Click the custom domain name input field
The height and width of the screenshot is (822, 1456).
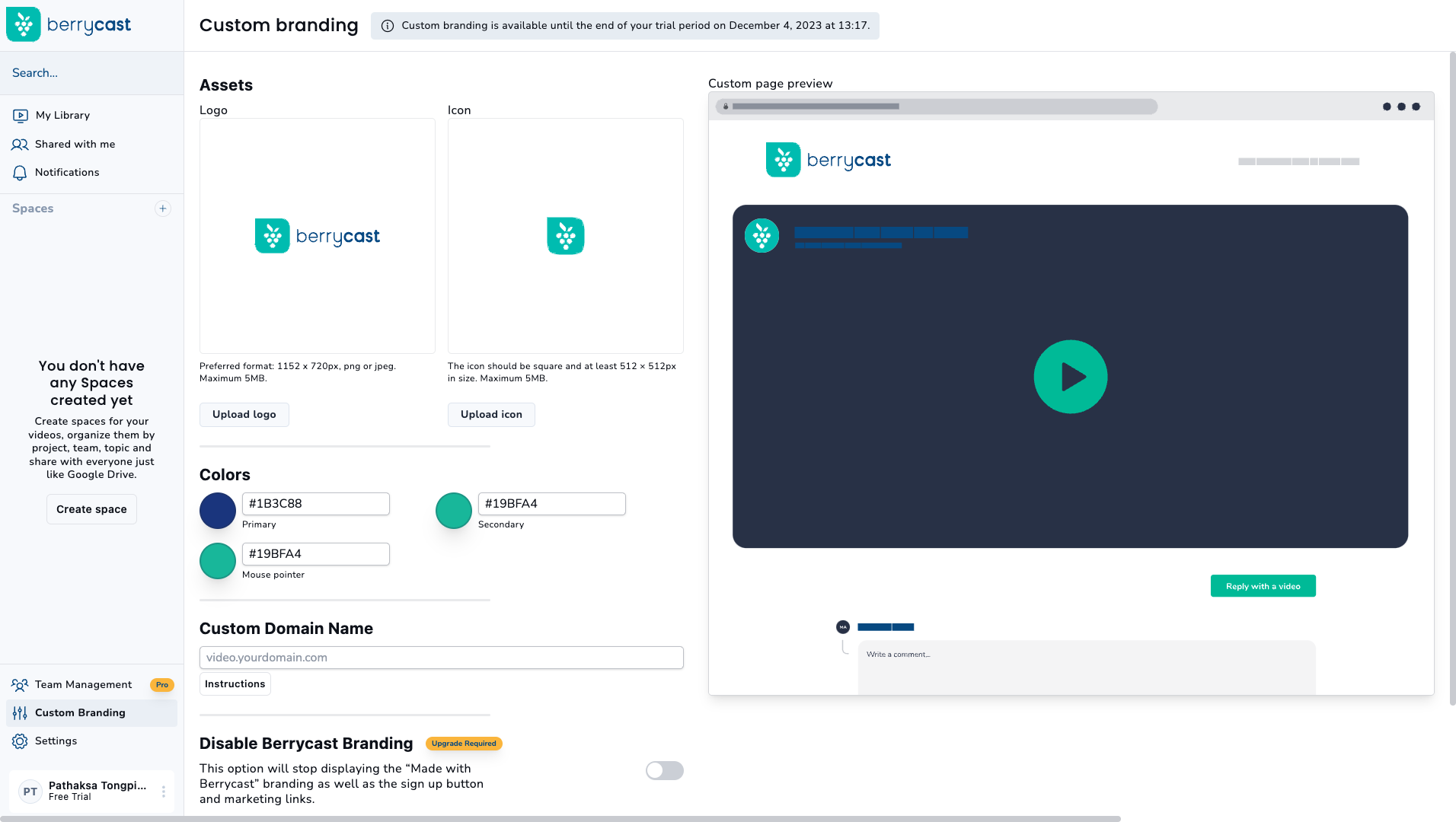(x=441, y=658)
